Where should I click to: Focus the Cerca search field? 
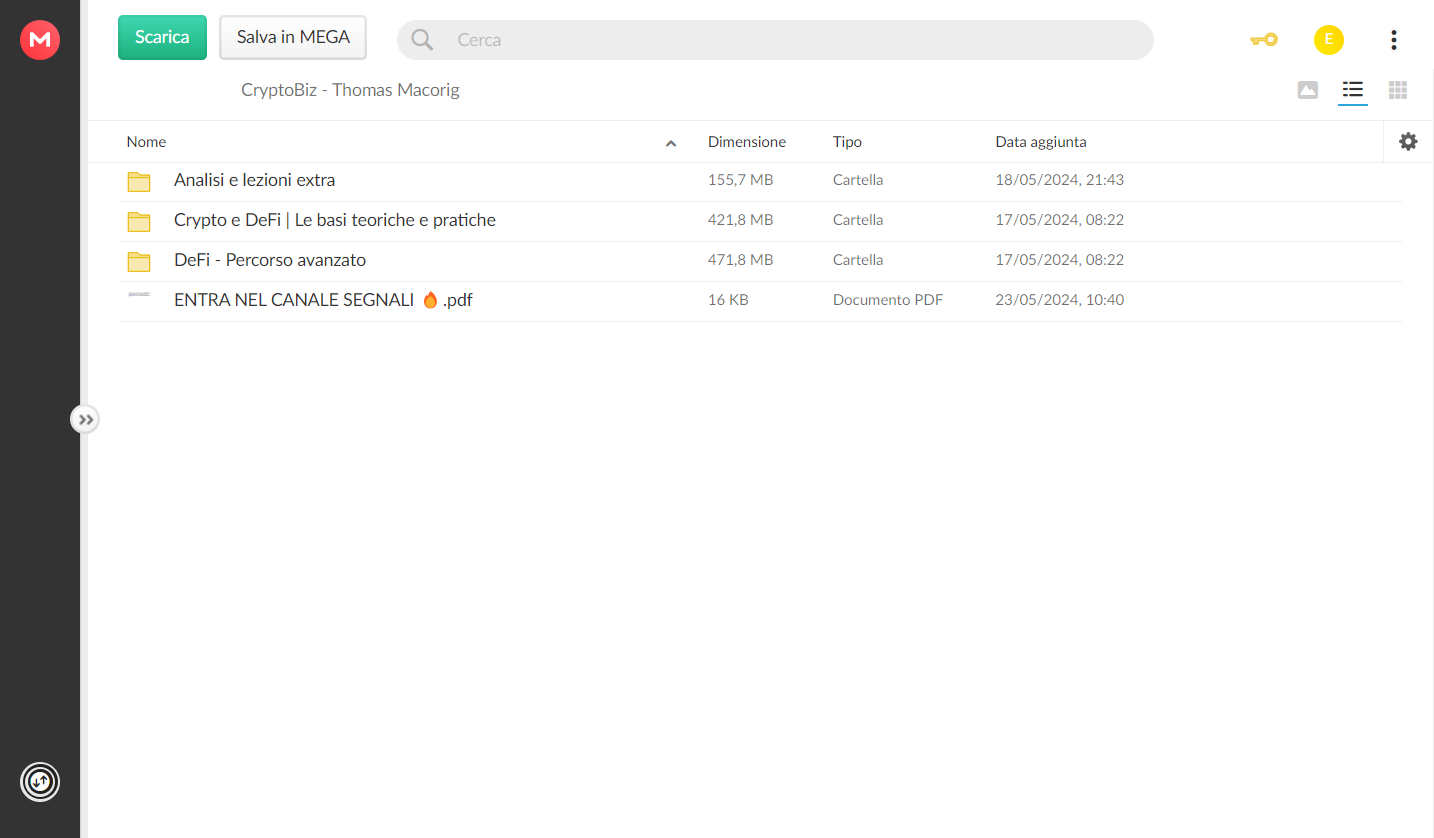775,40
